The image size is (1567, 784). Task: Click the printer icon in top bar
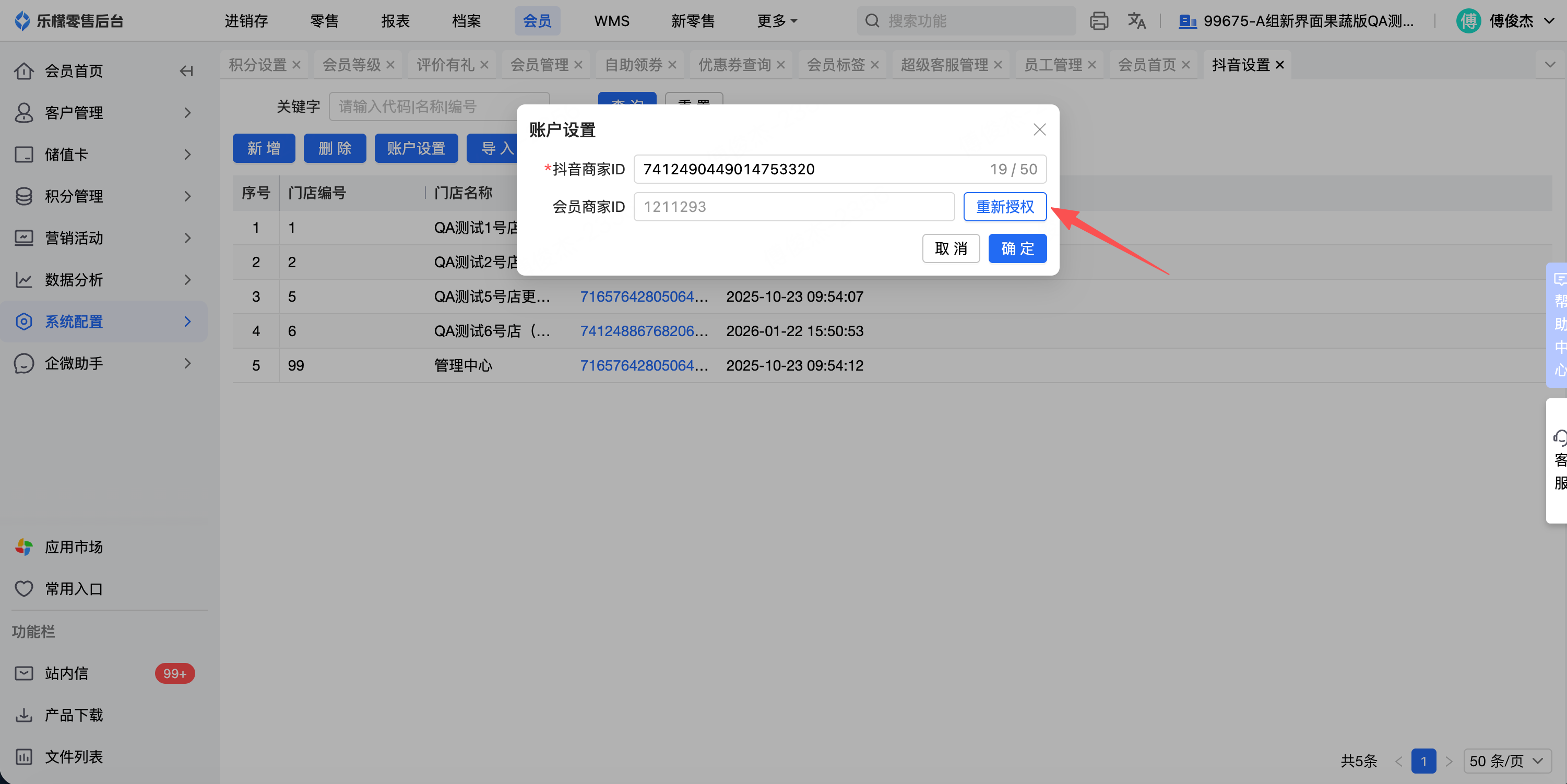(x=1099, y=21)
